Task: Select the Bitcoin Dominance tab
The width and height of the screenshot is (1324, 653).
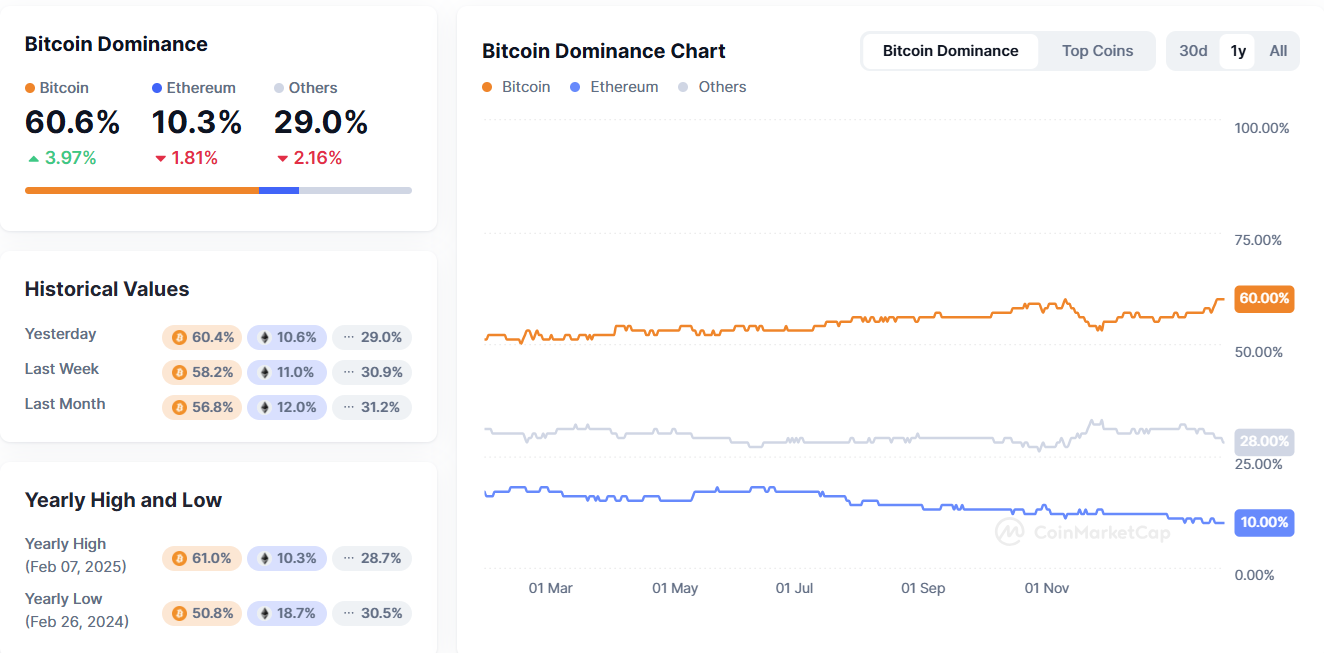Action: tap(950, 51)
